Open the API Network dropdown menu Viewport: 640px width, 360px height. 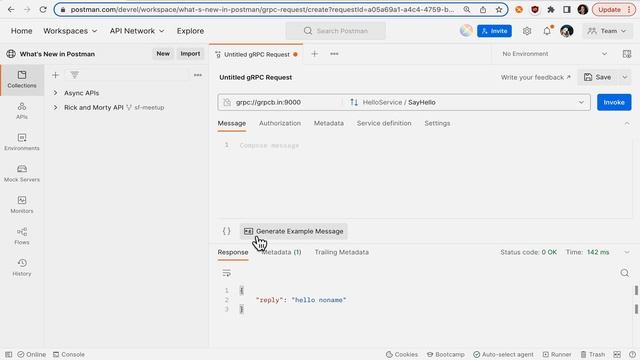point(137,31)
